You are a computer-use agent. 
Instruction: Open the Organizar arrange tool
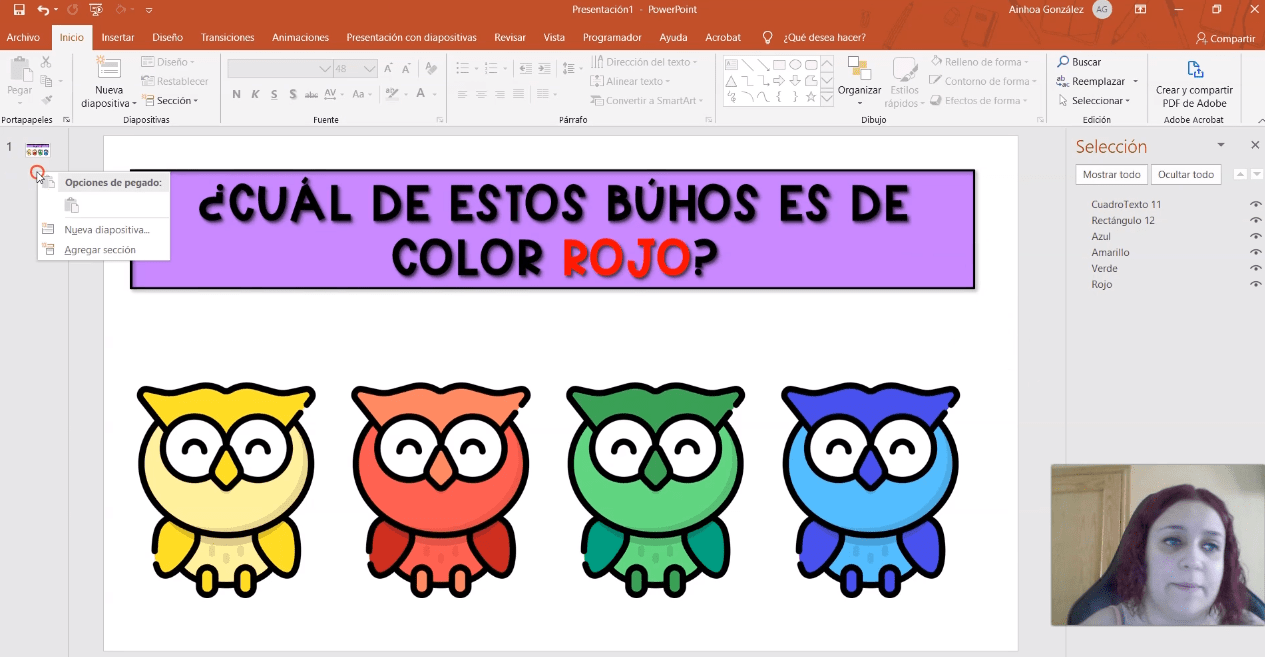(859, 75)
